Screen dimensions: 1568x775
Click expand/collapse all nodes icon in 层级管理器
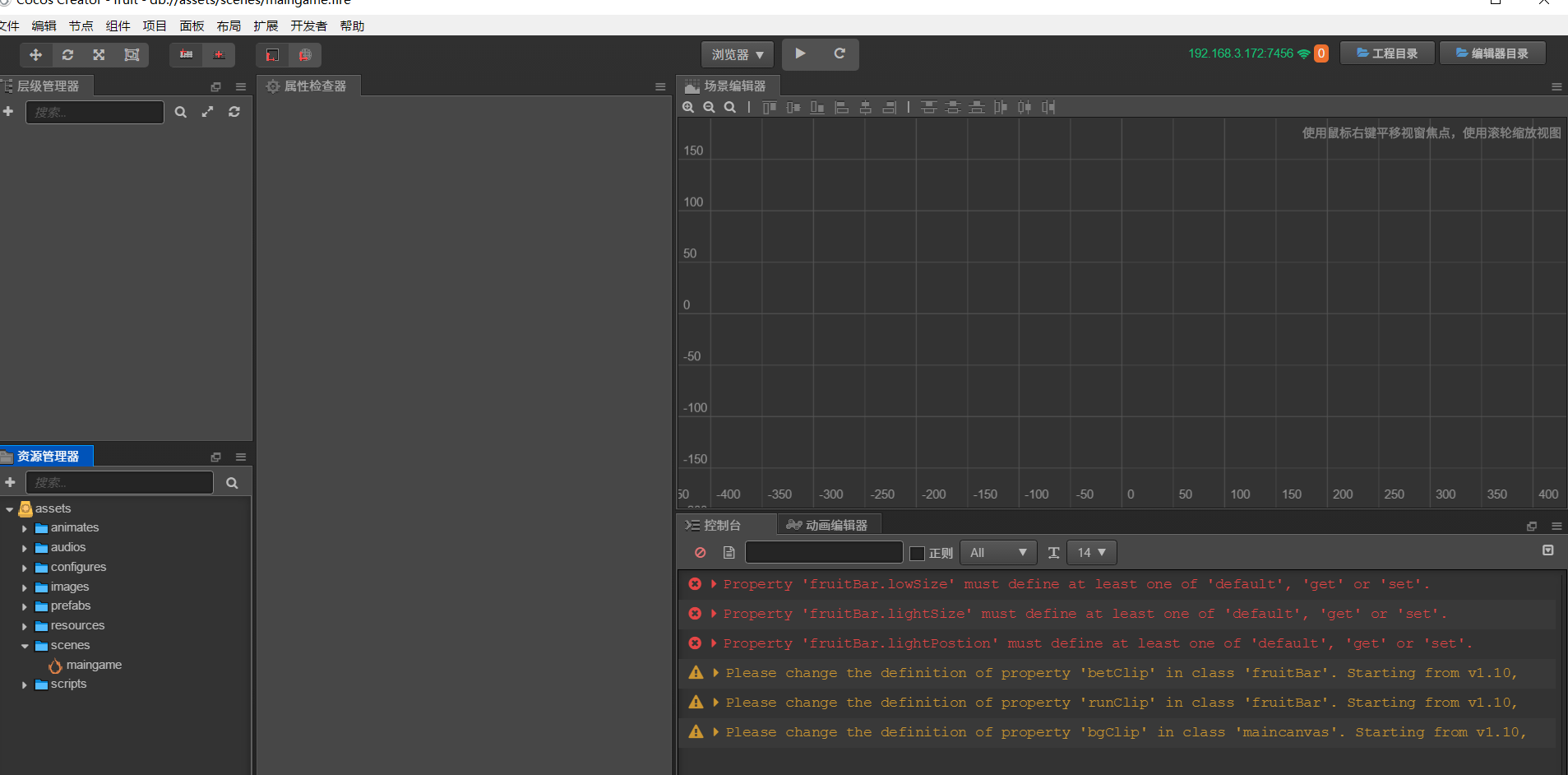(x=207, y=112)
